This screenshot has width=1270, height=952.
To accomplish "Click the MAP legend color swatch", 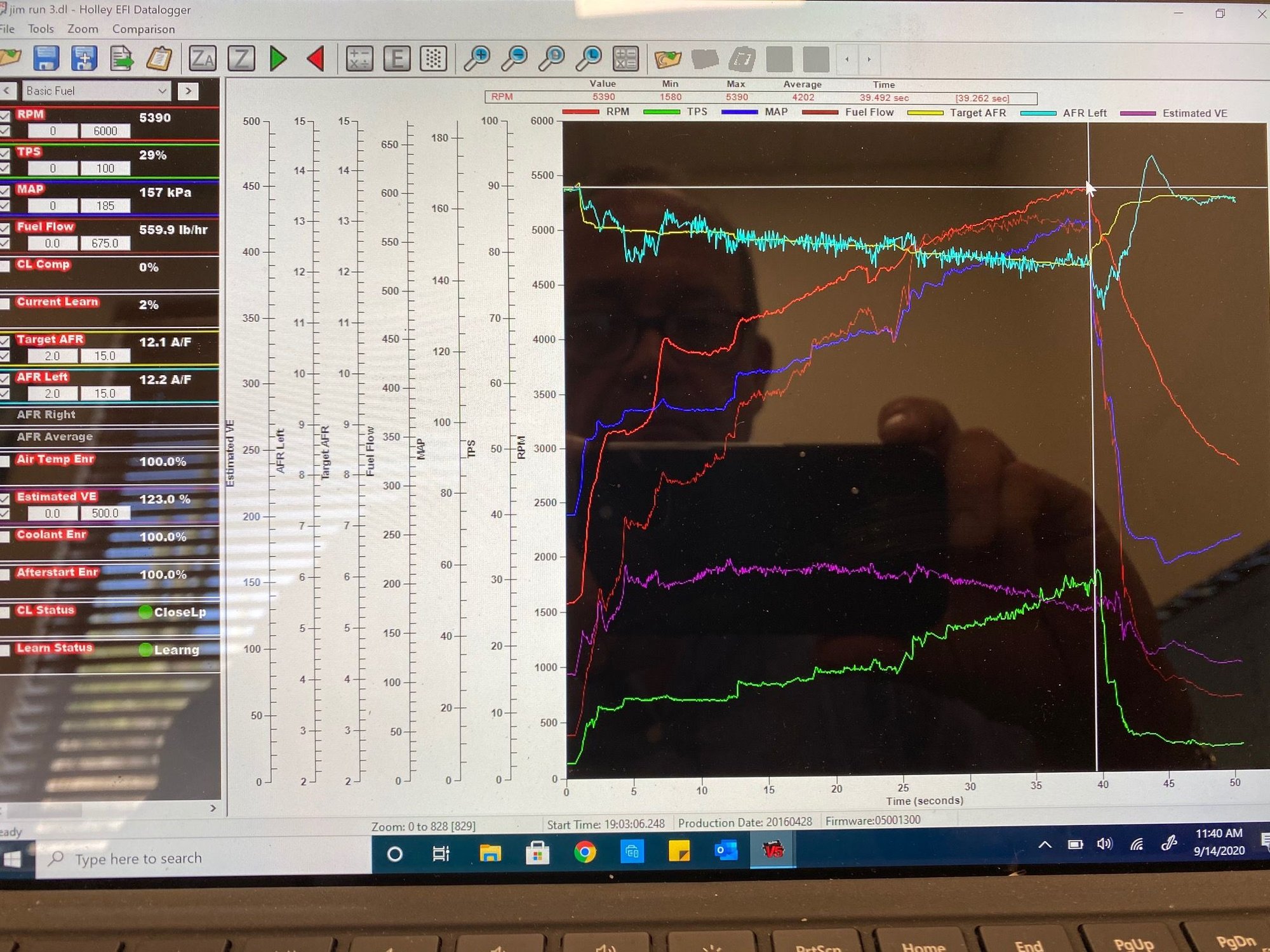I will [740, 112].
